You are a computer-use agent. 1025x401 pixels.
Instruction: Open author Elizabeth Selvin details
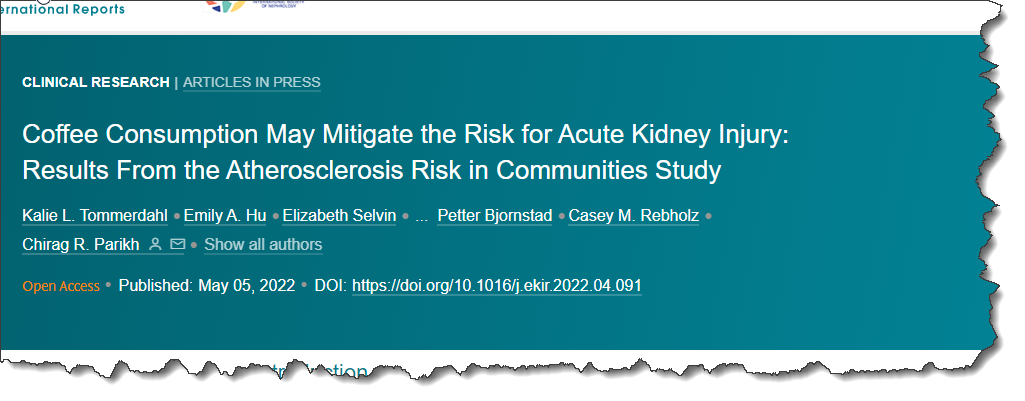[339, 216]
